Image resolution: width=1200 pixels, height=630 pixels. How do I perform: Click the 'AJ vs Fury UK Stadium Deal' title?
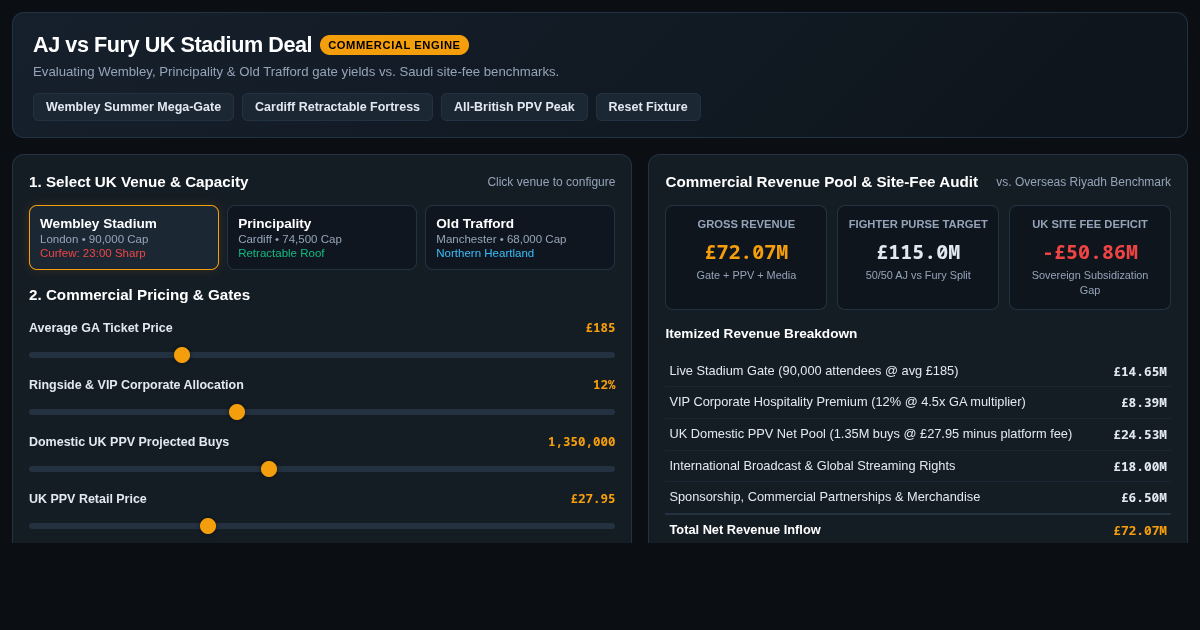(x=172, y=45)
